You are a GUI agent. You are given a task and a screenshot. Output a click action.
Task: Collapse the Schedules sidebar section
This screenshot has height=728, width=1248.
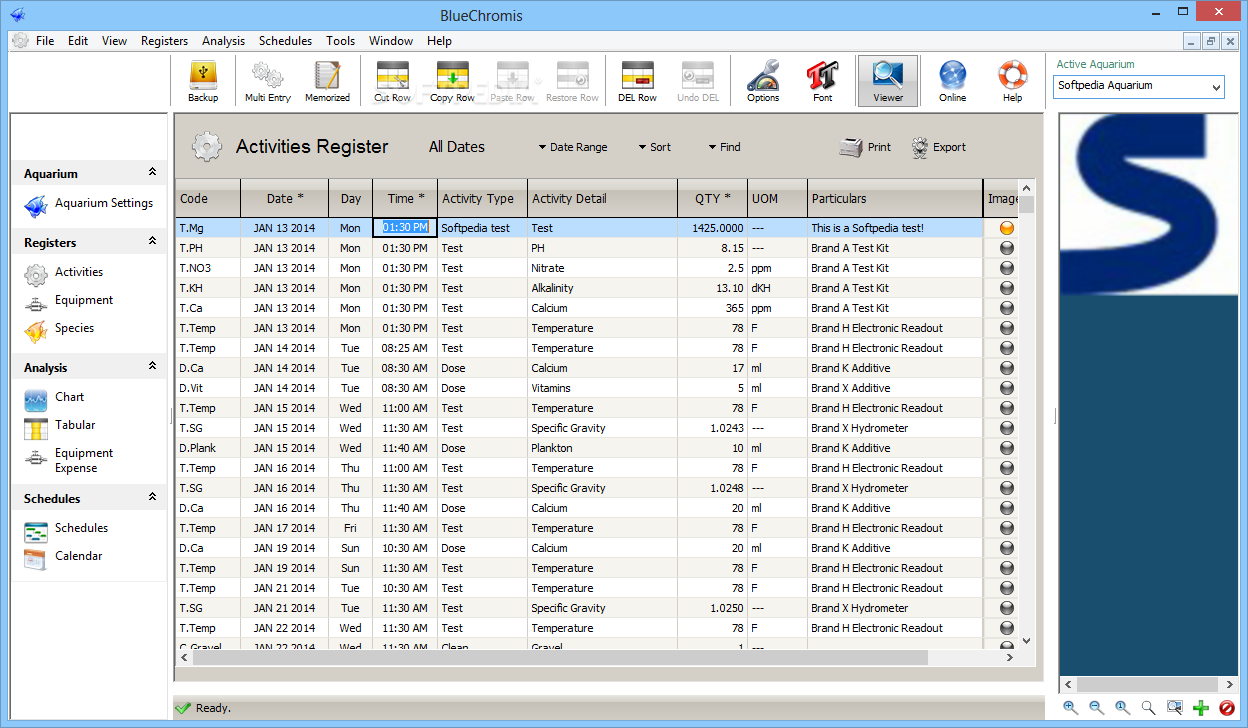tap(152, 498)
